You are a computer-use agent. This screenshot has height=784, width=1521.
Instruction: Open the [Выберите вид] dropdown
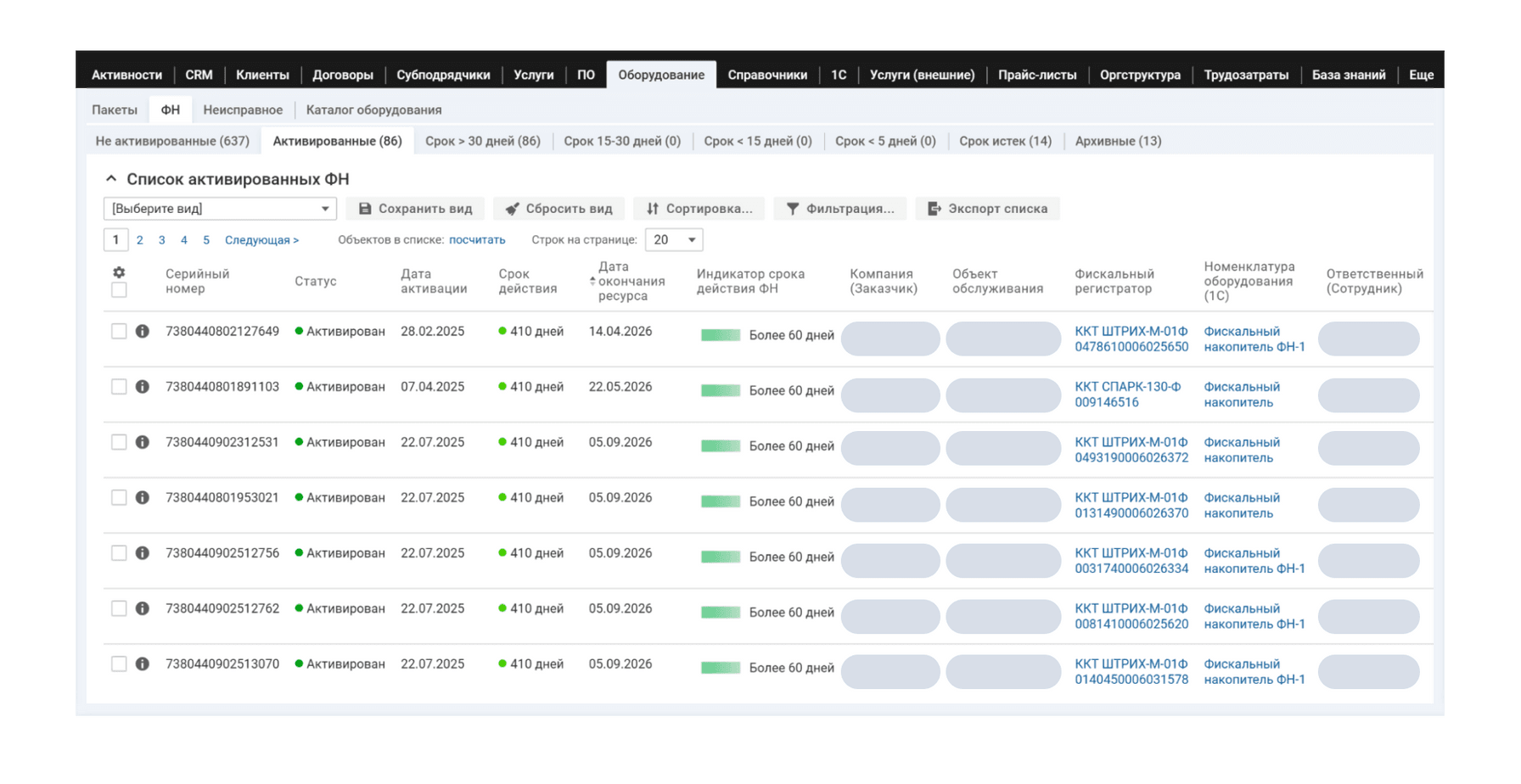point(220,209)
